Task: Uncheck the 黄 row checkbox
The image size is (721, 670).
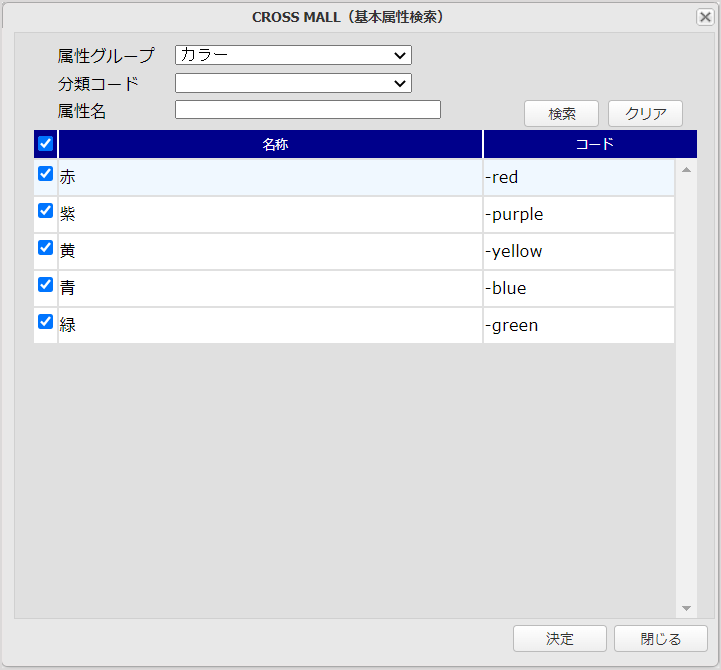Action: point(45,247)
